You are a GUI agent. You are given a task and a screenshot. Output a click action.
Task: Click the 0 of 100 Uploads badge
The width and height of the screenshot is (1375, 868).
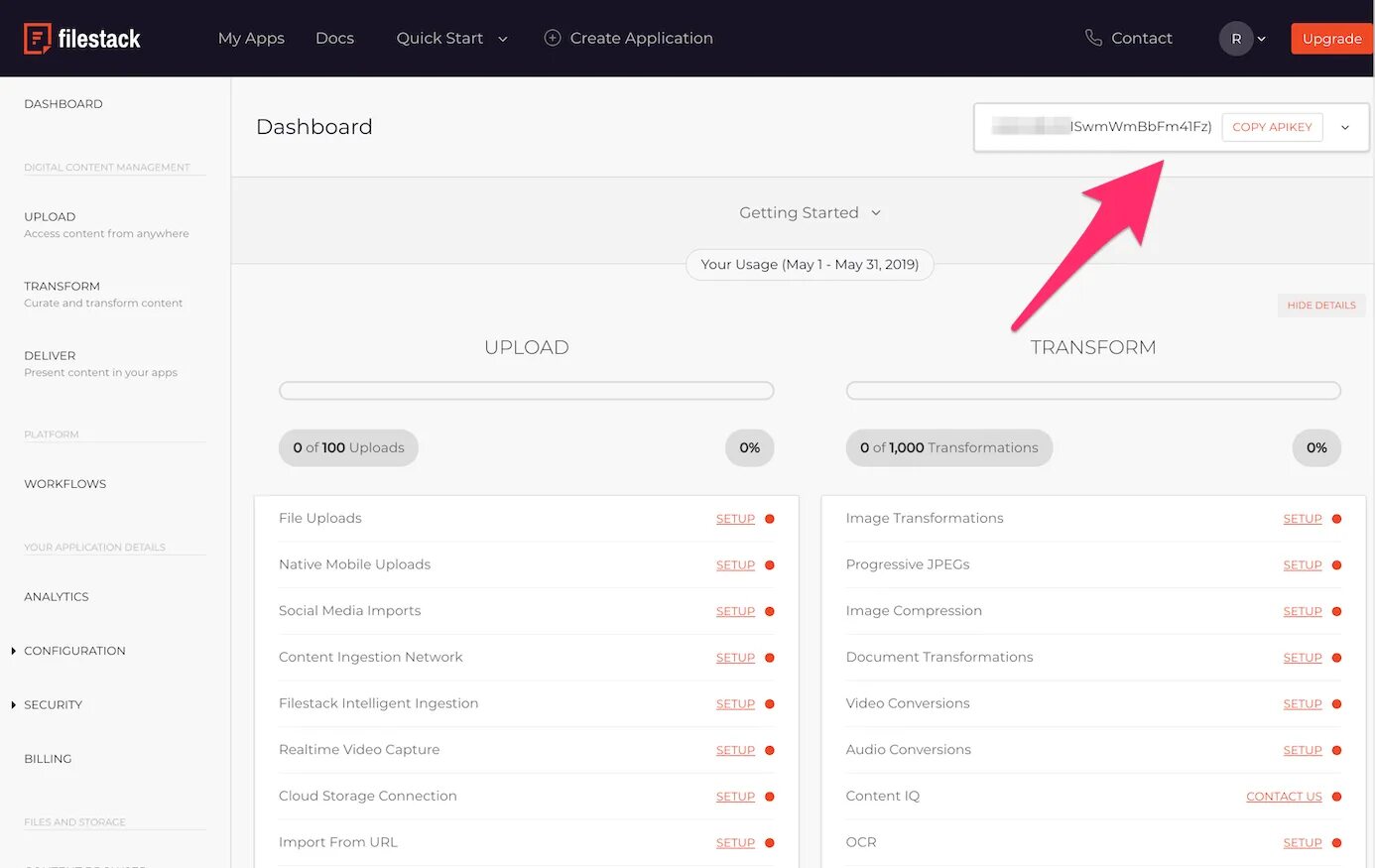click(x=348, y=448)
